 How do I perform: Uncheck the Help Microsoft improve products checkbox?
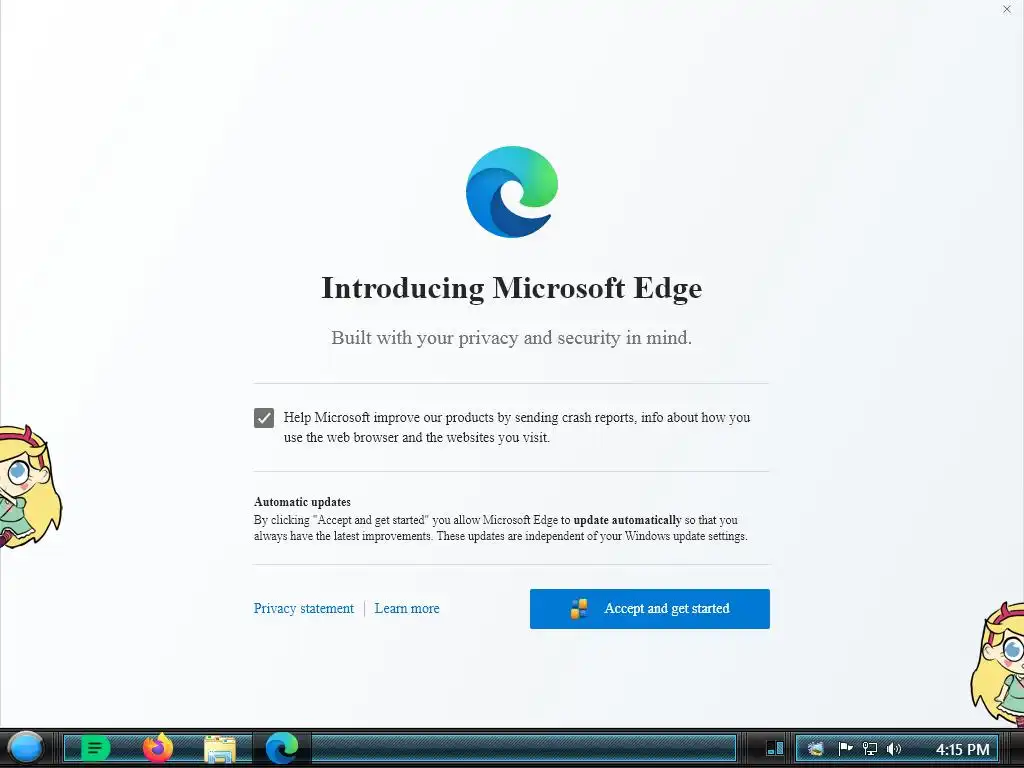click(264, 418)
